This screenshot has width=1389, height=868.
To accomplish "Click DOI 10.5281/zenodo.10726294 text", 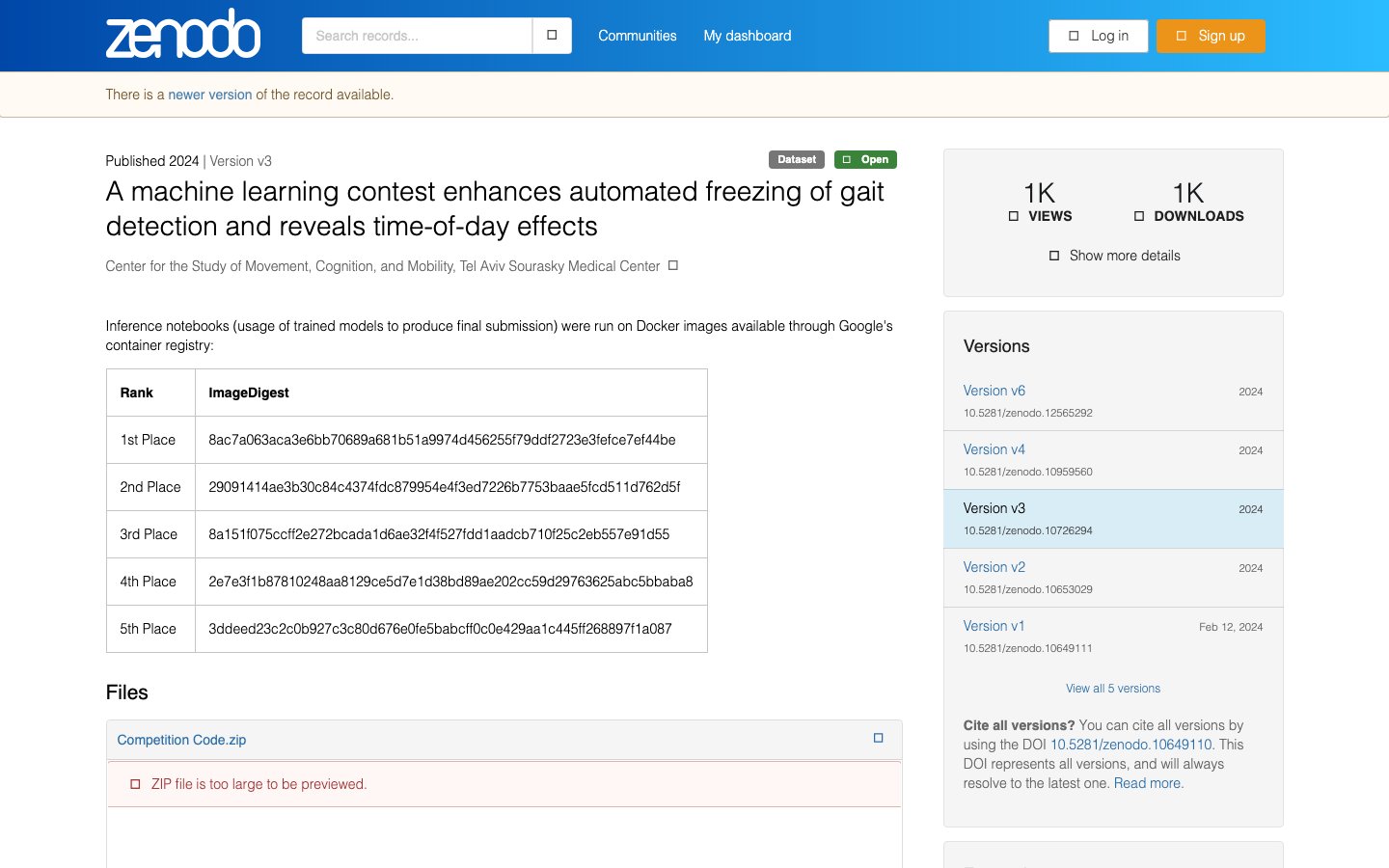I will tap(1027, 530).
